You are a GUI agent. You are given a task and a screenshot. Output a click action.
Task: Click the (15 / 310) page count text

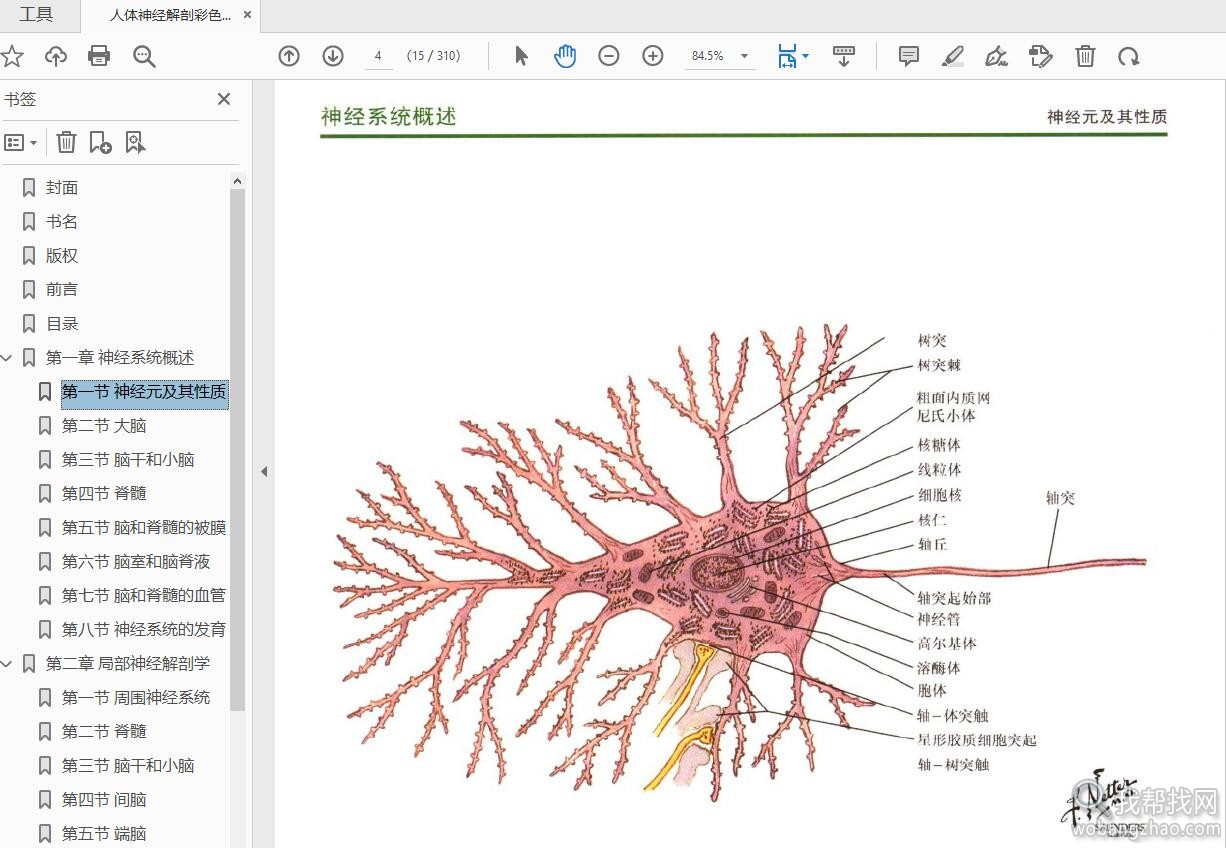pyautogui.click(x=434, y=56)
